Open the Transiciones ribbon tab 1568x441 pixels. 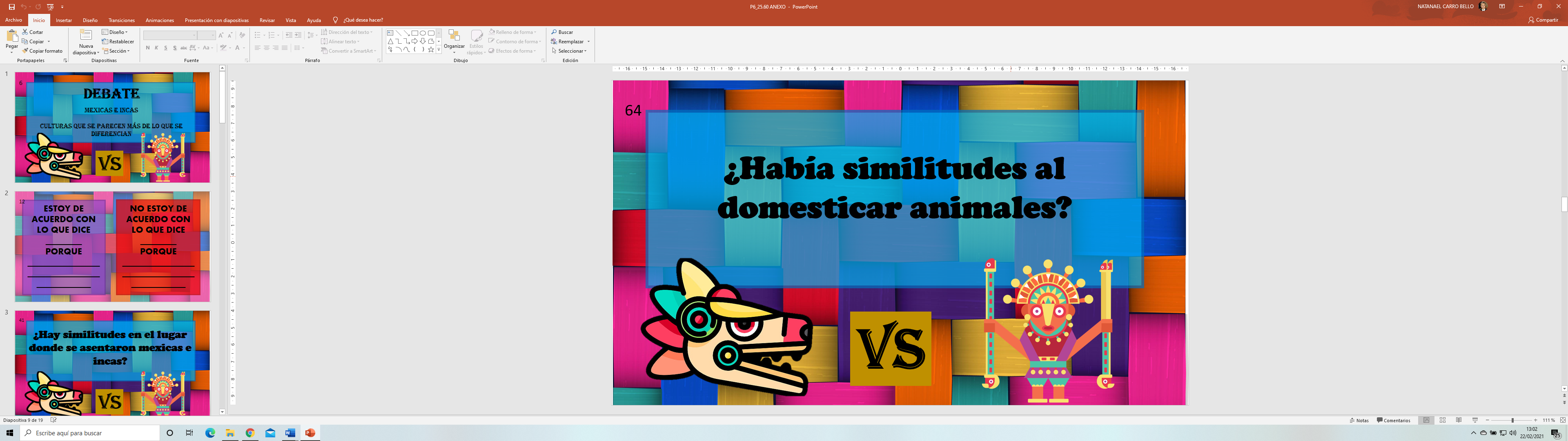coord(121,20)
